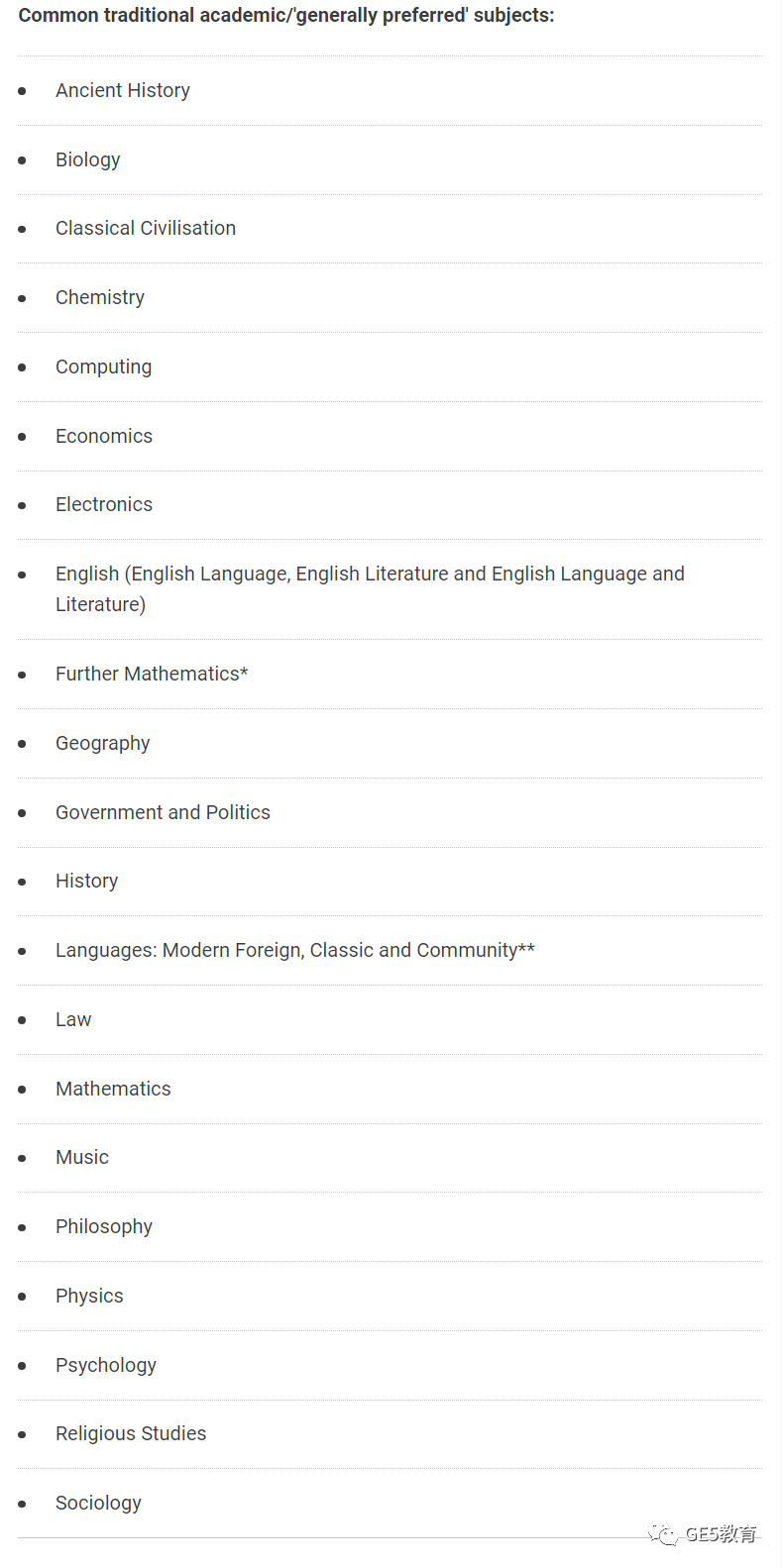Select Philosophy from the list
Viewport: 782px width, 1568px height.
click(104, 1226)
